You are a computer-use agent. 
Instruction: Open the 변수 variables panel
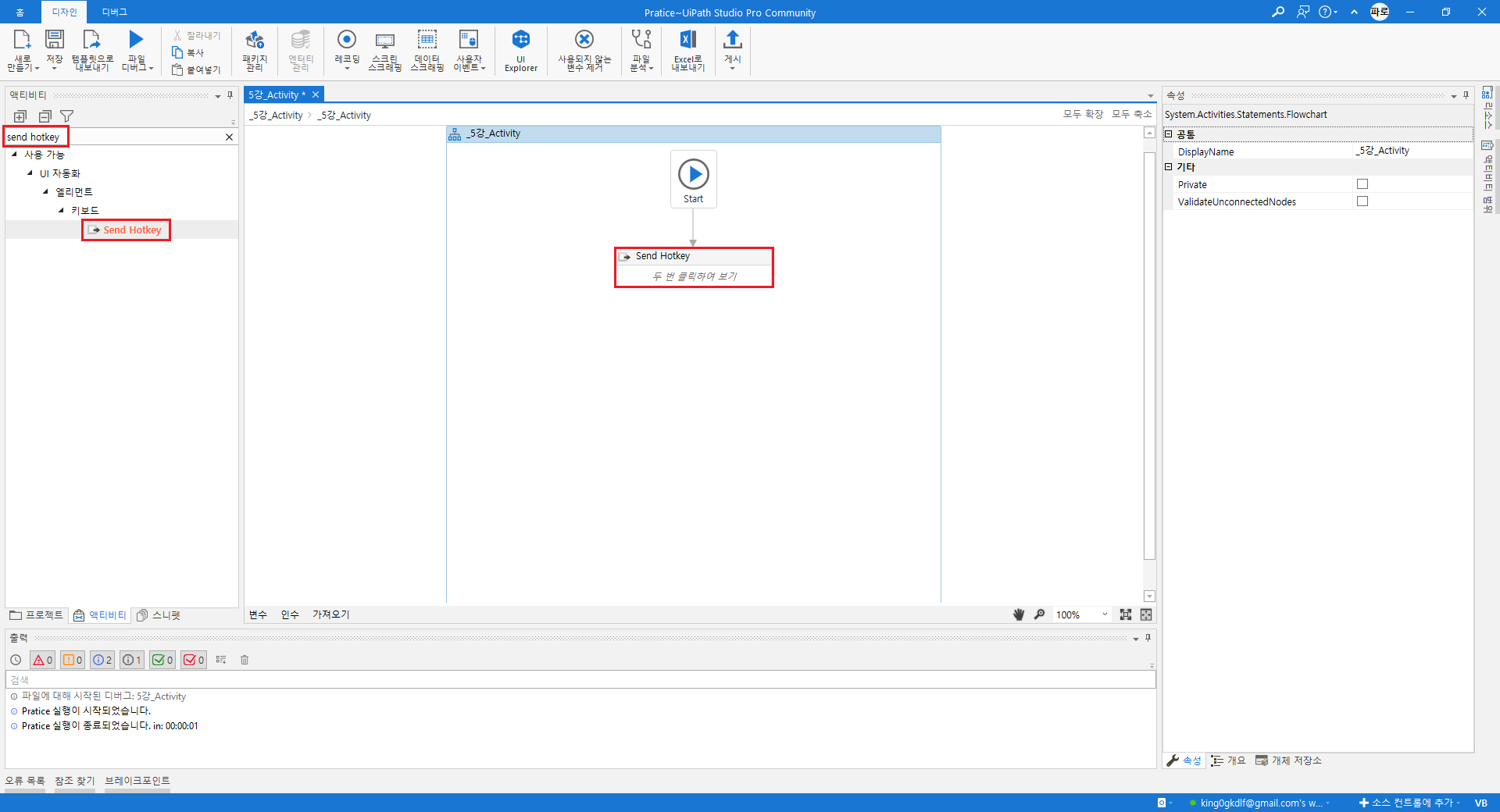(258, 614)
